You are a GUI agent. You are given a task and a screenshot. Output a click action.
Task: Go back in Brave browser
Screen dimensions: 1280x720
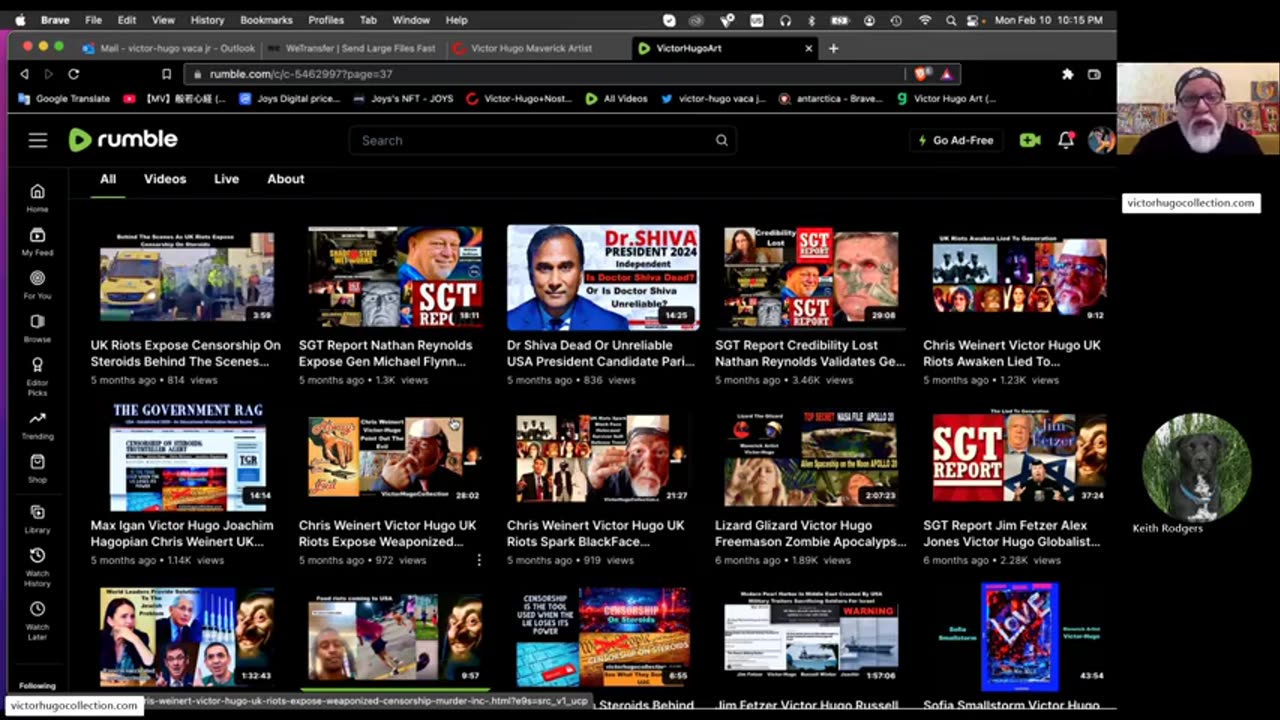coord(24,74)
